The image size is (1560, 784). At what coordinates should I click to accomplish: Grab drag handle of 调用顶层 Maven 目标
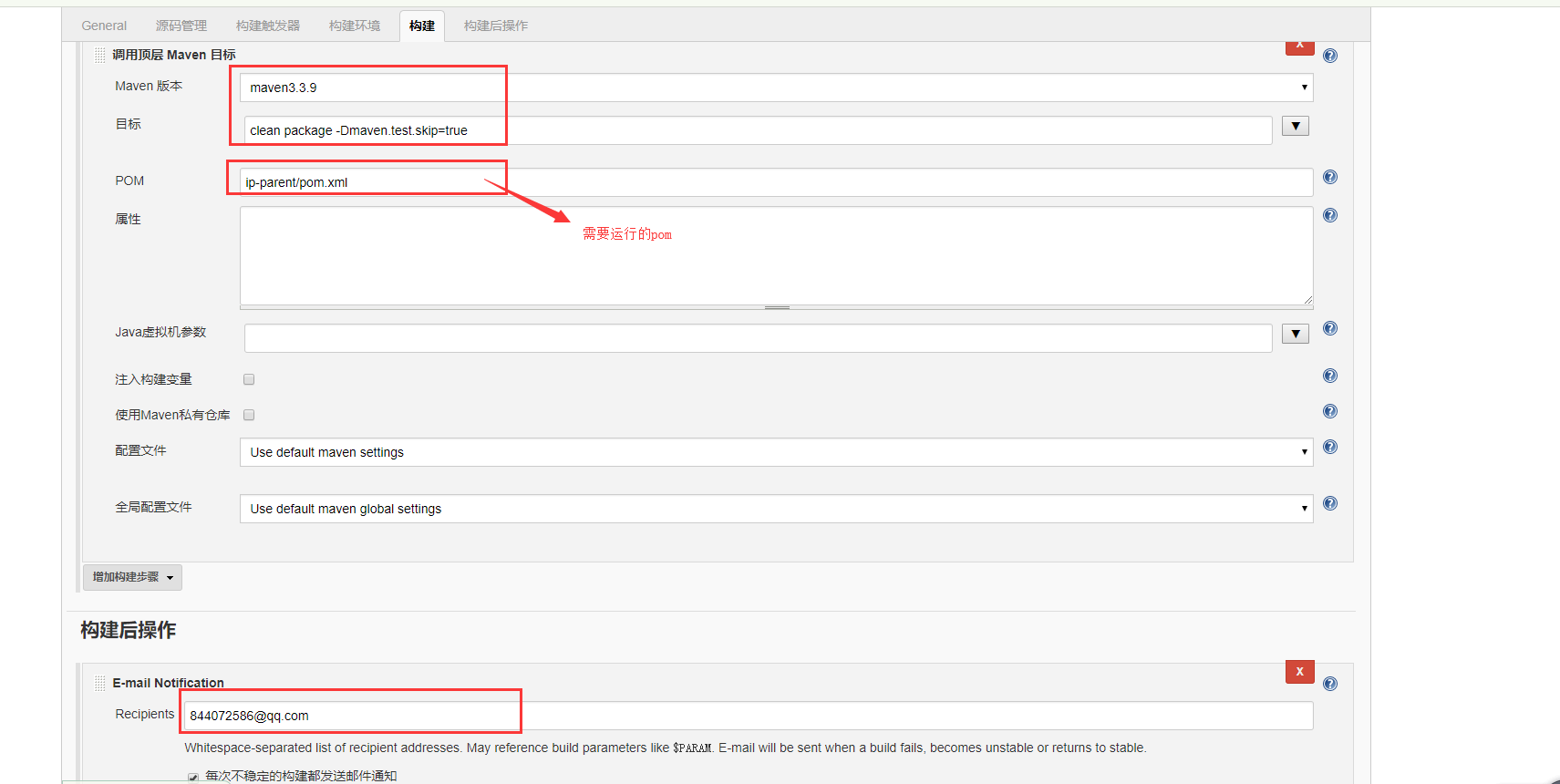click(100, 55)
